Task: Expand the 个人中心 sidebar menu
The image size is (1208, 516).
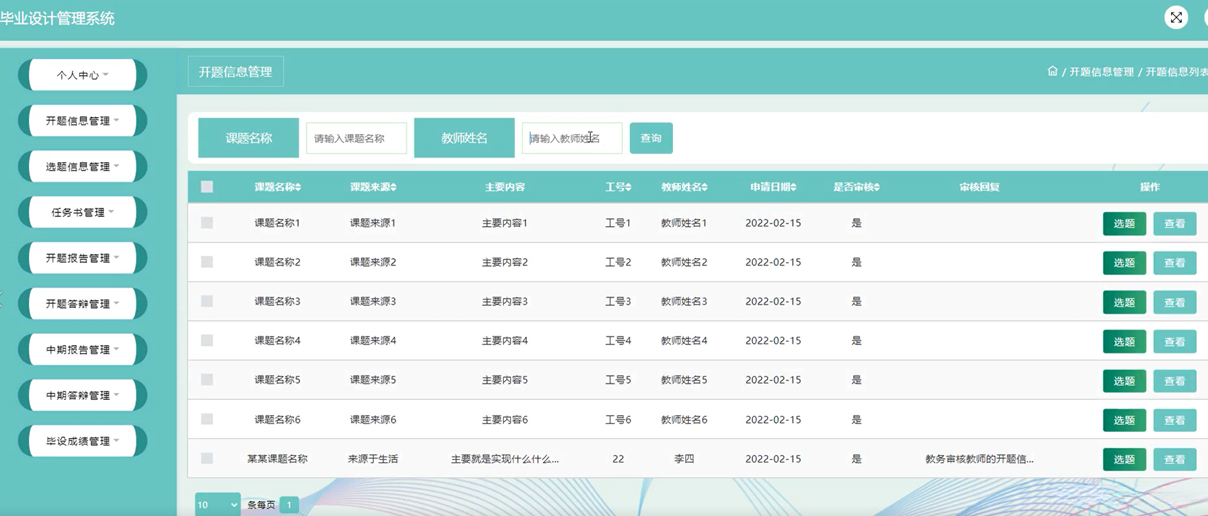Action: (83, 75)
